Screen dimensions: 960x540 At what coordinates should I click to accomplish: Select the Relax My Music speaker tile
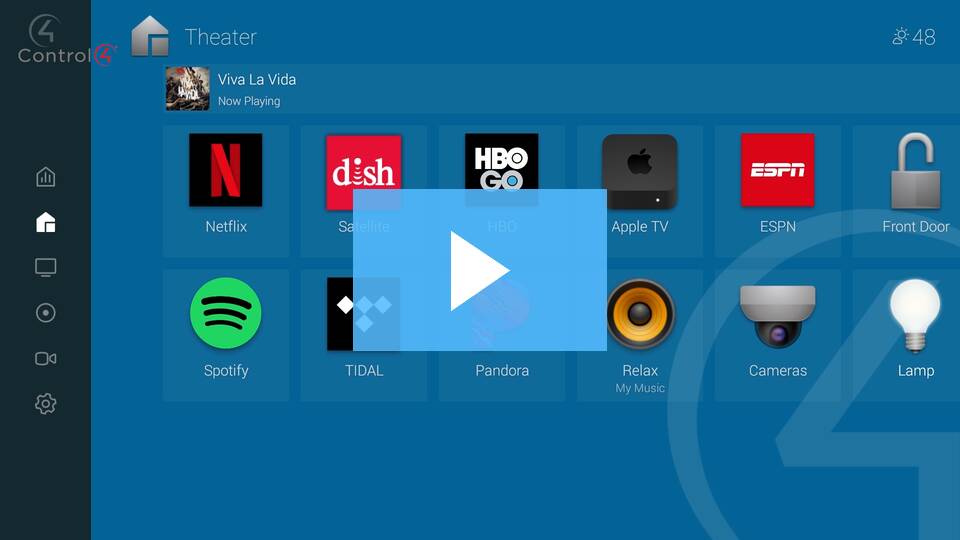pyautogui.click(x=640, y=335)
